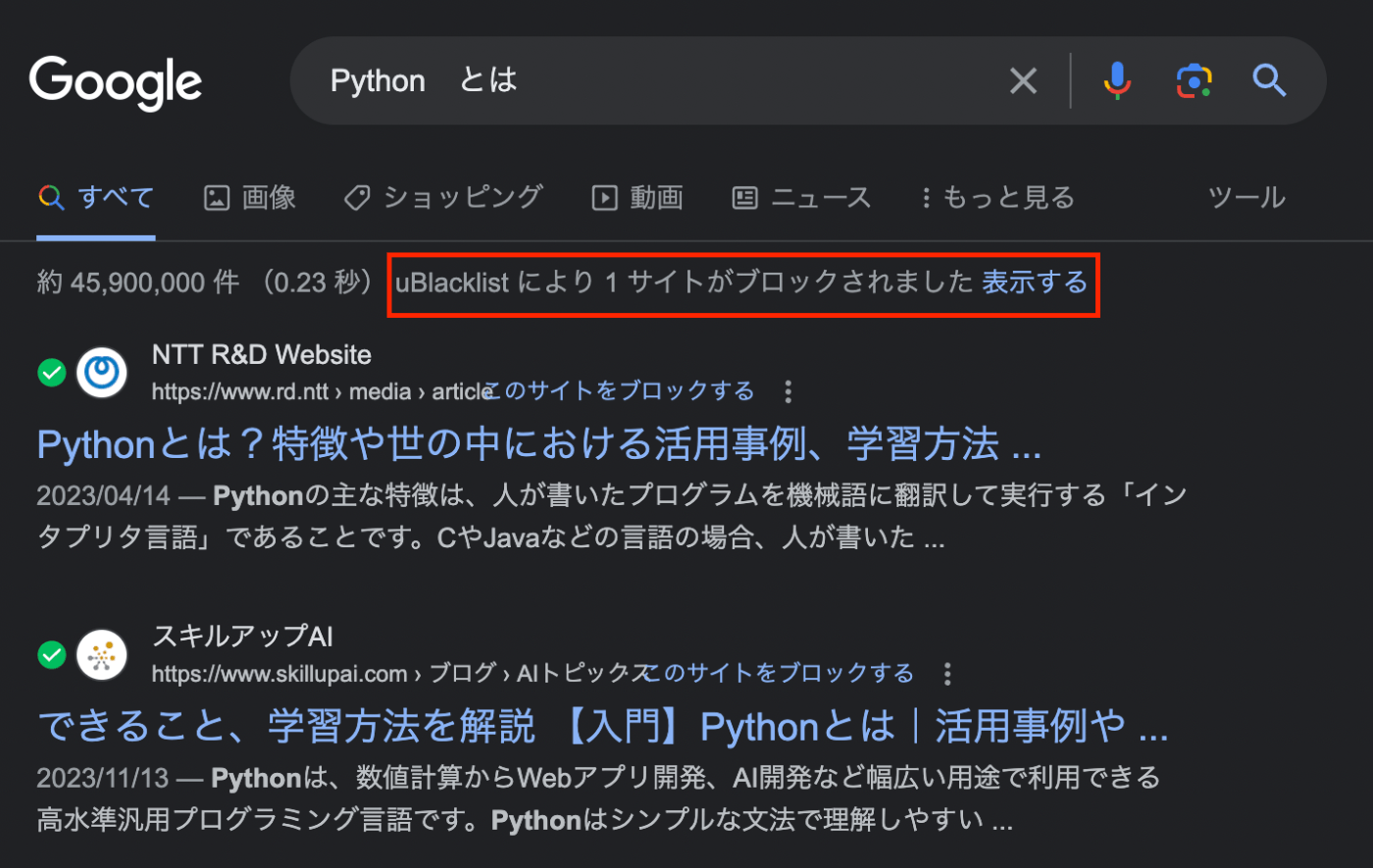Click the スキルアップAI favicon
The height and width of the screenshot is (868, 1373).
(x=102, y=654)
